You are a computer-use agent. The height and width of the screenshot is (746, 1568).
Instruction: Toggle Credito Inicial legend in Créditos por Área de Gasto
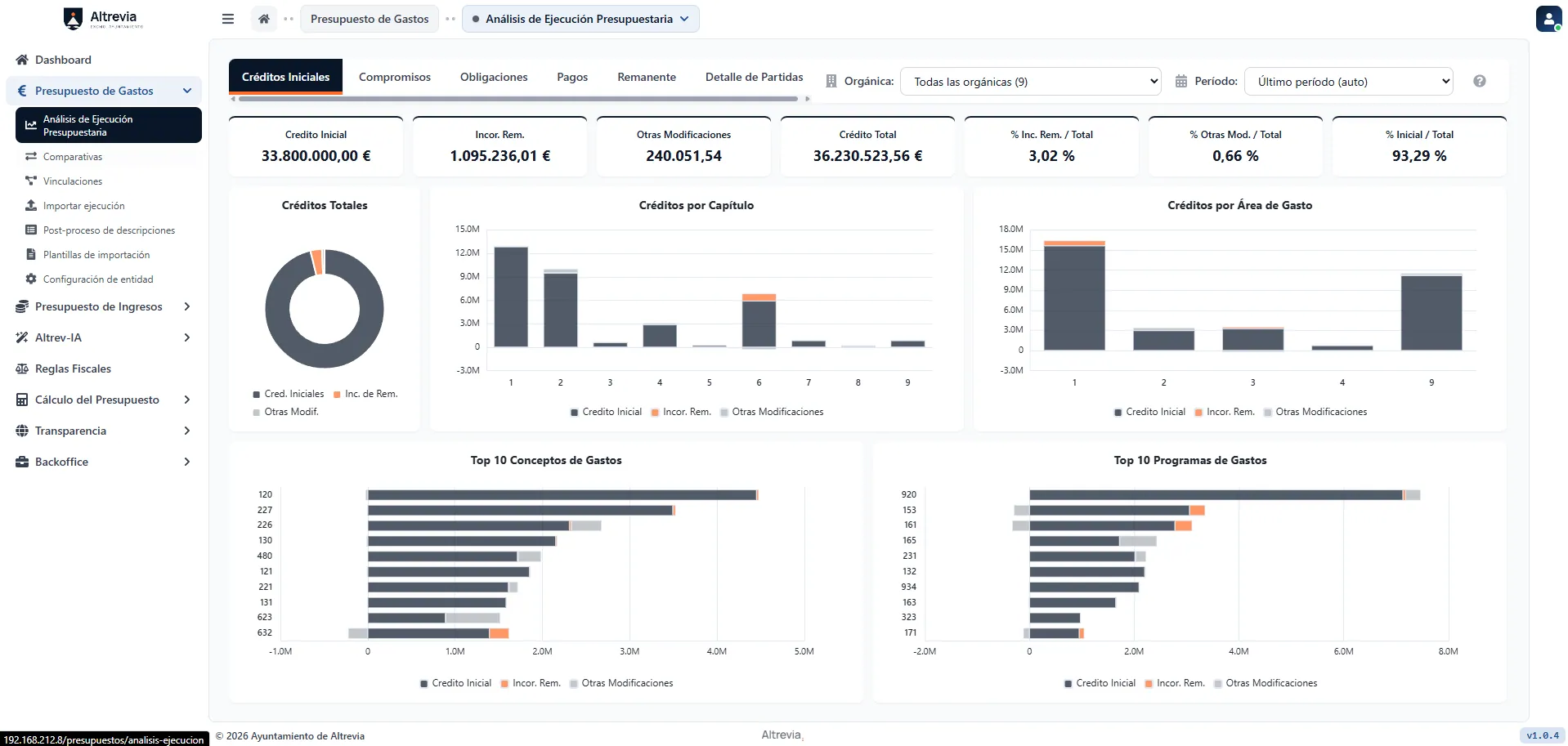point(1149,412)
